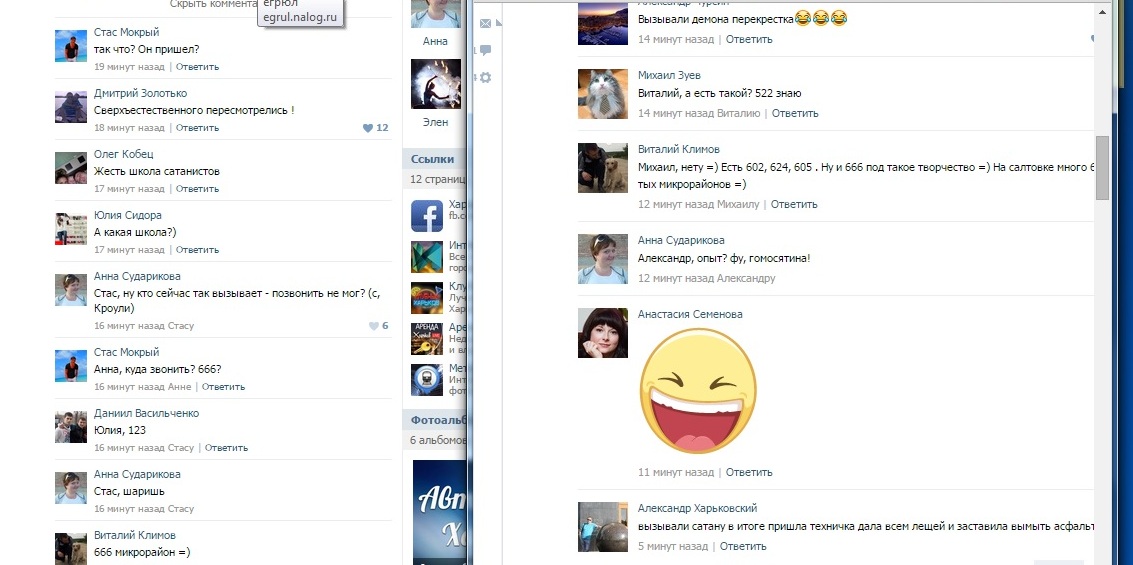Image resolution: width=1133 pixels, height=565 pixels.
Task: Click the mail envelope icon in sidebar
Action: pos(486,24)
